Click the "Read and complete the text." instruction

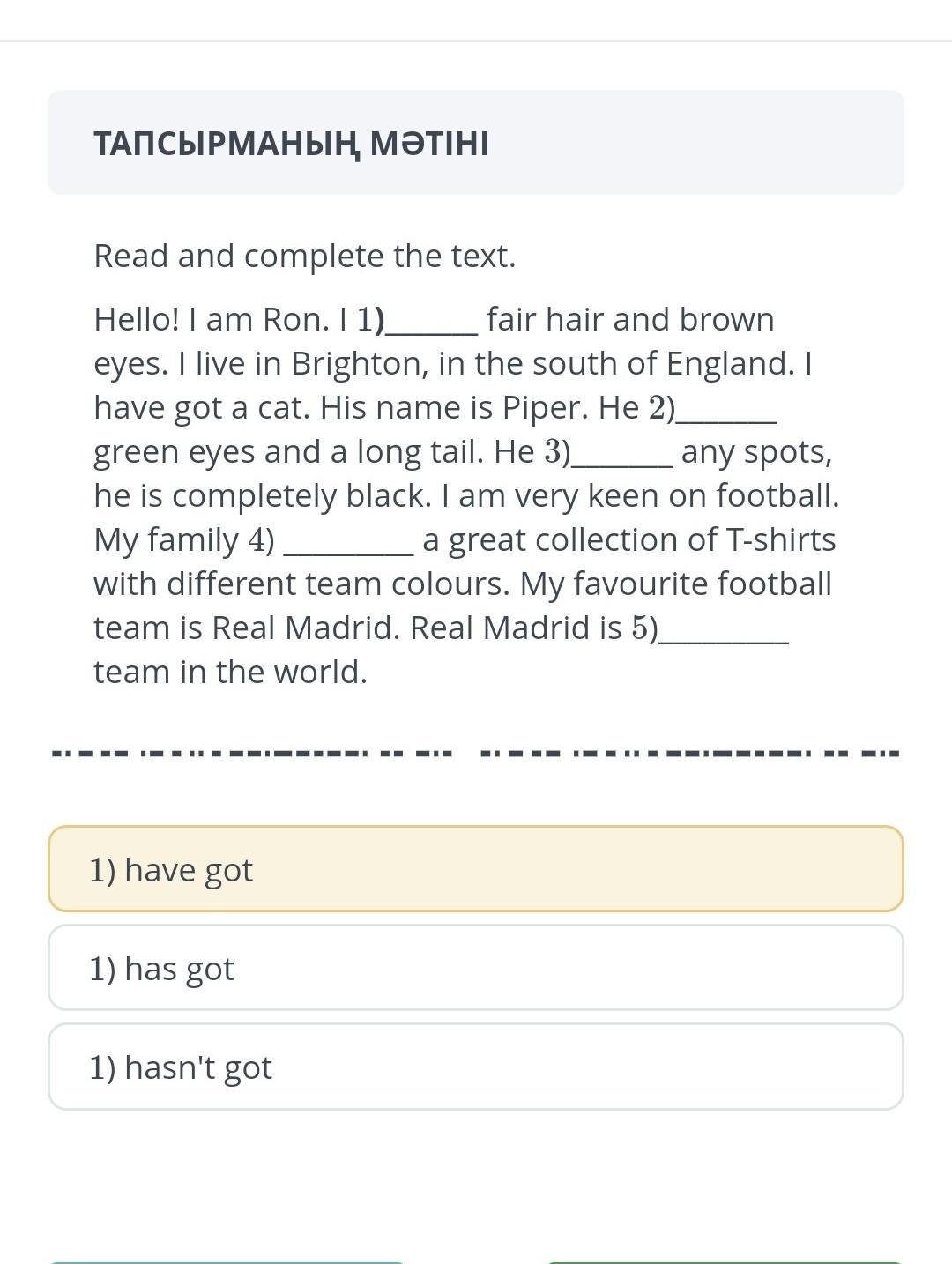point(305,257)
